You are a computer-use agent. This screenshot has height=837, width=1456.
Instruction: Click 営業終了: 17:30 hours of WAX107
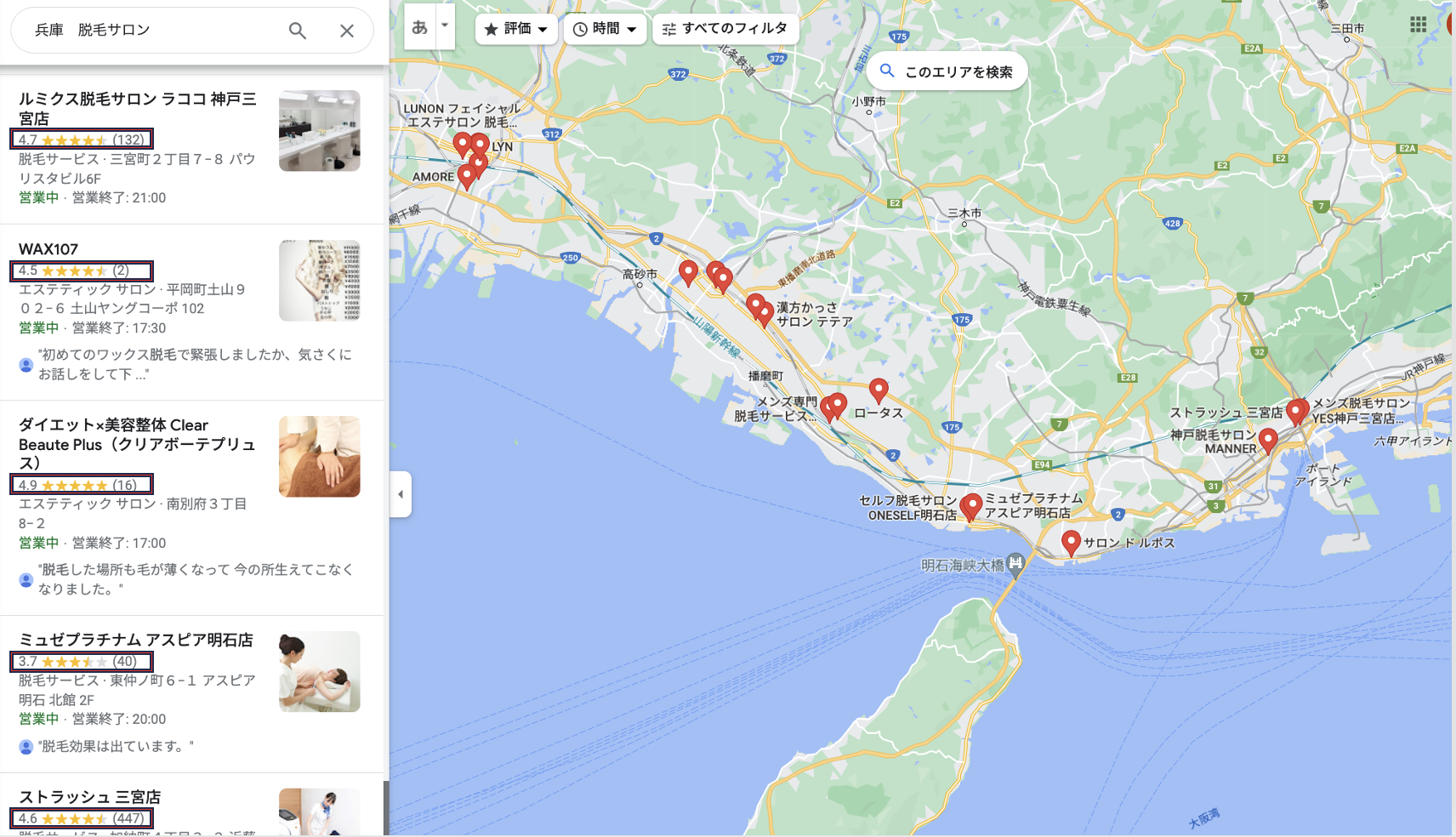pos(119,327)
